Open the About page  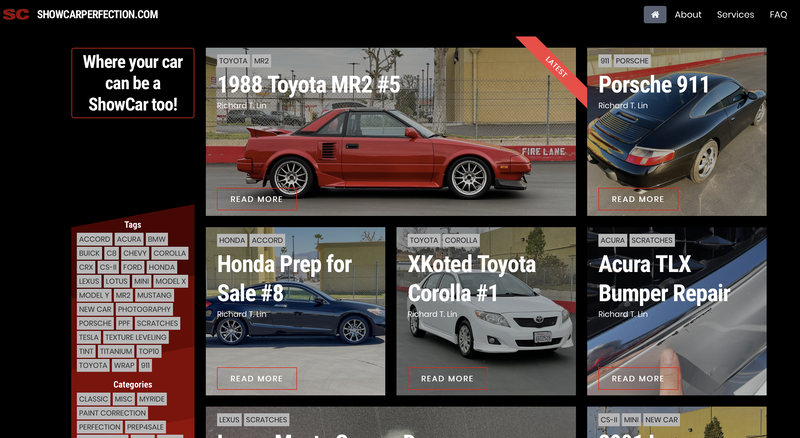coord(688,15)
